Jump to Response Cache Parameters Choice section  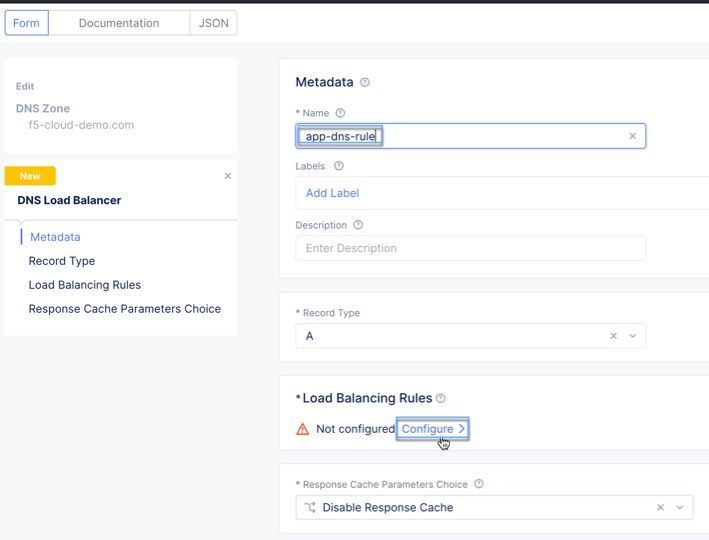(125, 309)
